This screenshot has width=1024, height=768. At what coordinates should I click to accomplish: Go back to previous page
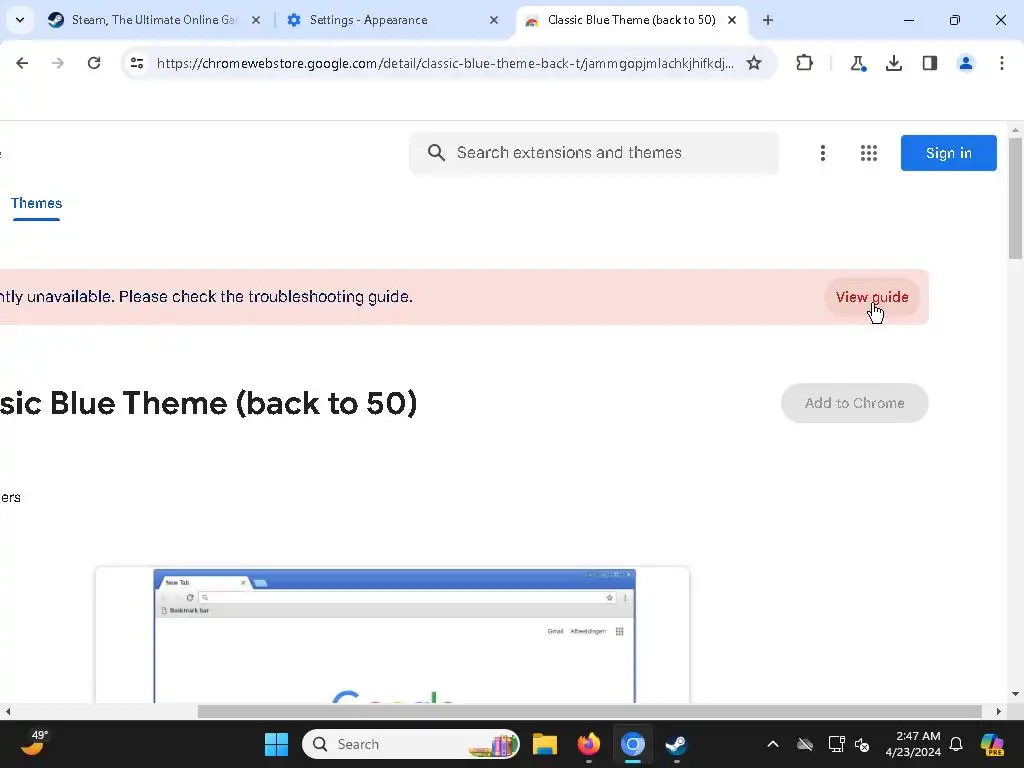pos(22,63)
